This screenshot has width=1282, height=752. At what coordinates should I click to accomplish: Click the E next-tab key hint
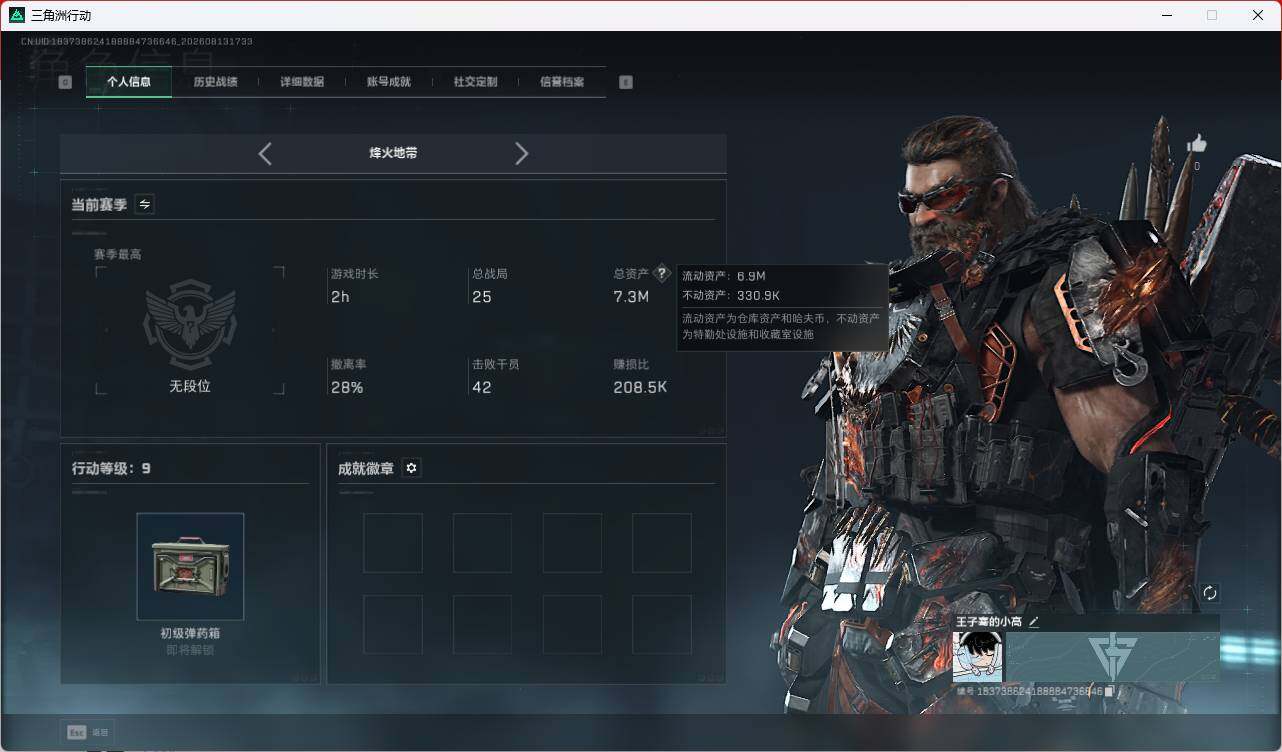coord(626,82)
